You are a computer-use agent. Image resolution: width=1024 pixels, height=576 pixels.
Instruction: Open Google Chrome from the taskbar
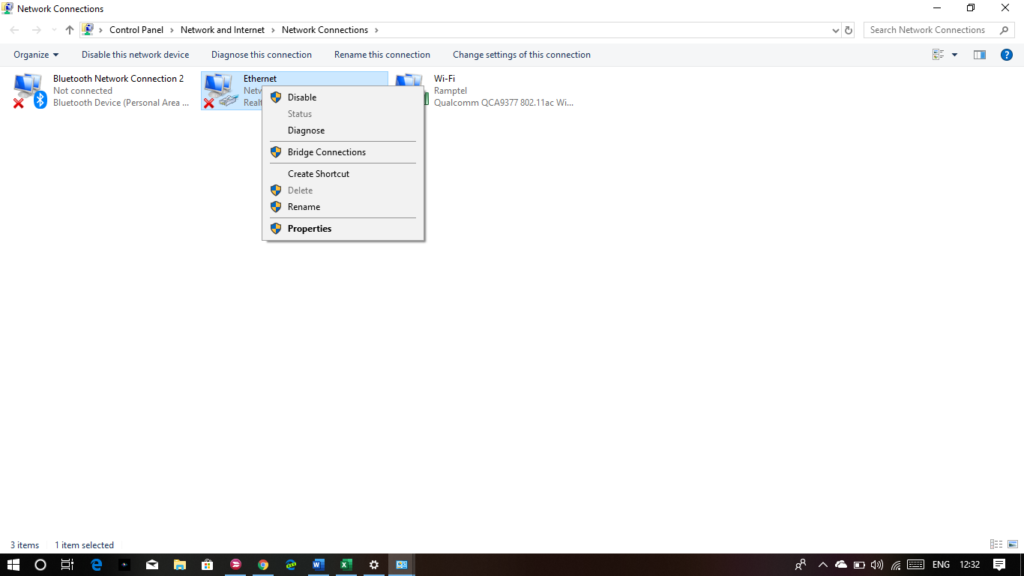pyautogui.click(x=263, y=565)
